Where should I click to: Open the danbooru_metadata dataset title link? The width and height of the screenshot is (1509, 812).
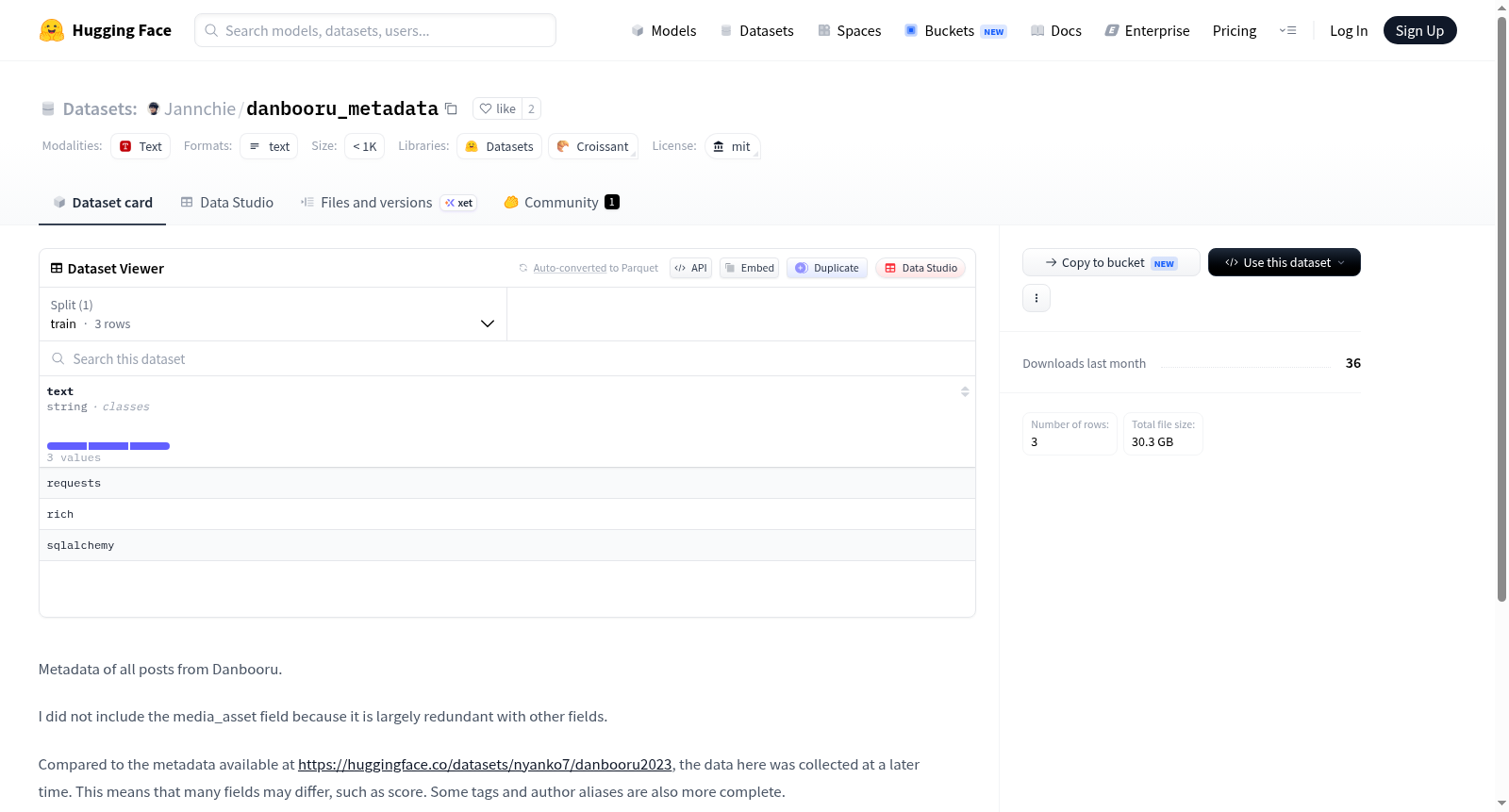pyautogui.click(x=342, y=108)
